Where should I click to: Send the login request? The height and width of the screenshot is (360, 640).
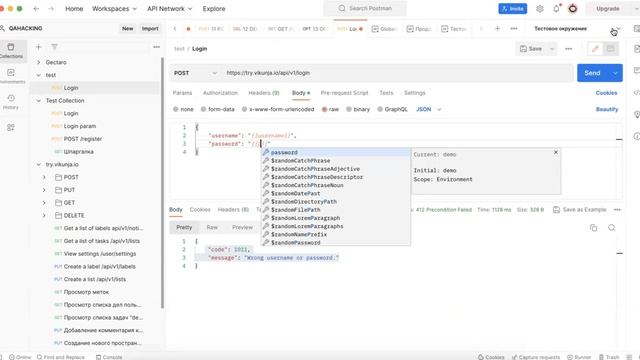point(592,73)
